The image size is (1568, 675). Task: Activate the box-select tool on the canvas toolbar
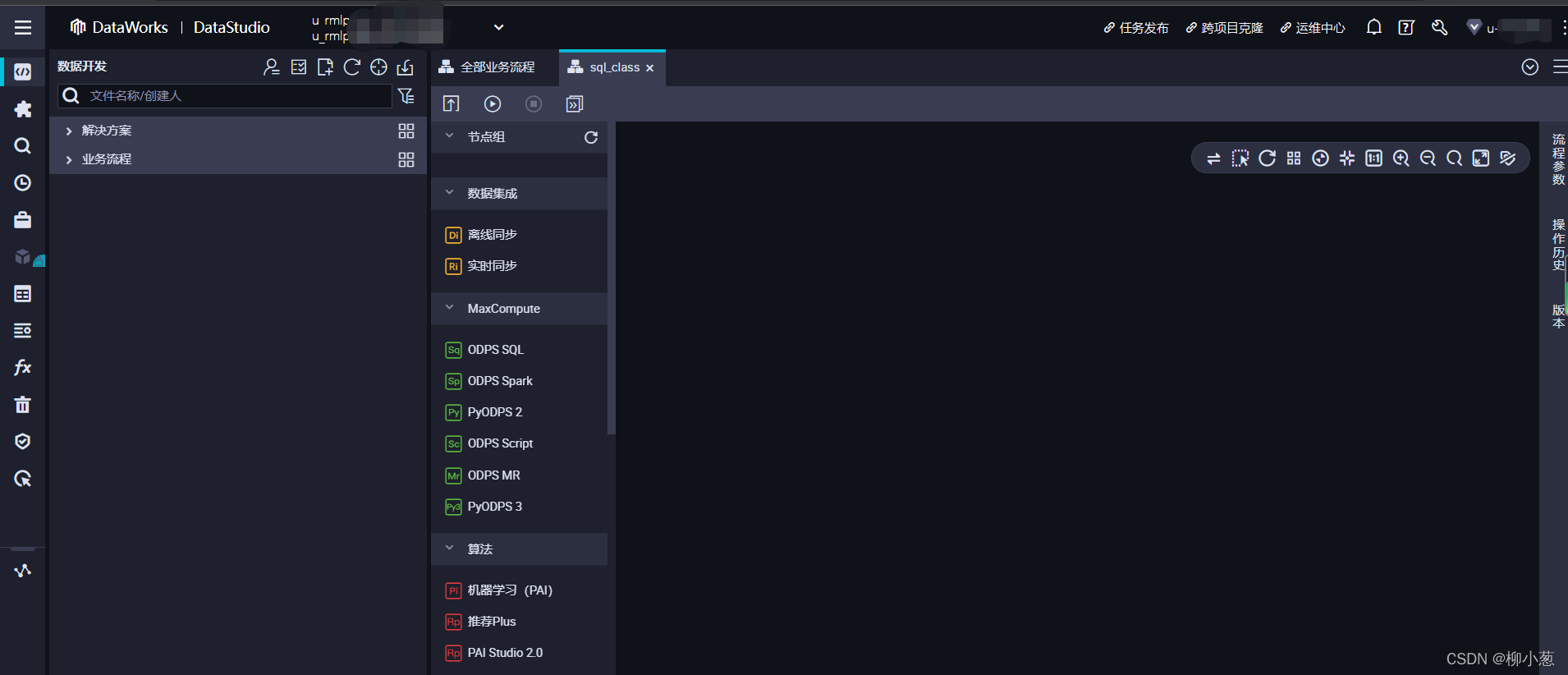click(1240, 158)
